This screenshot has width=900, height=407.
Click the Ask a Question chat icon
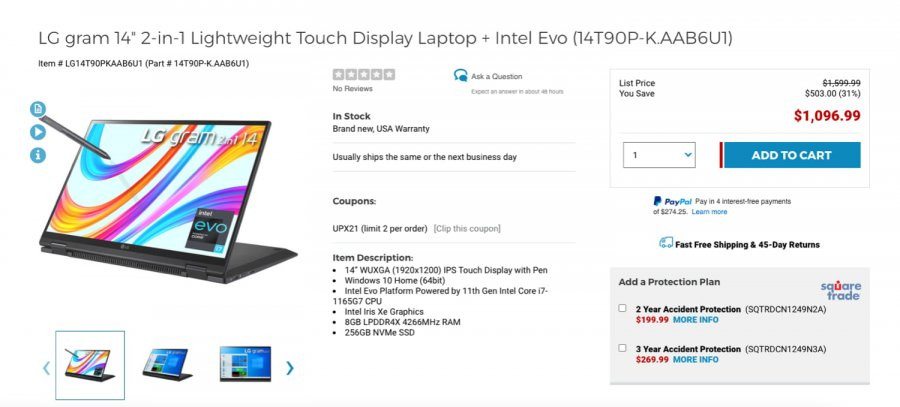(460, 76)
